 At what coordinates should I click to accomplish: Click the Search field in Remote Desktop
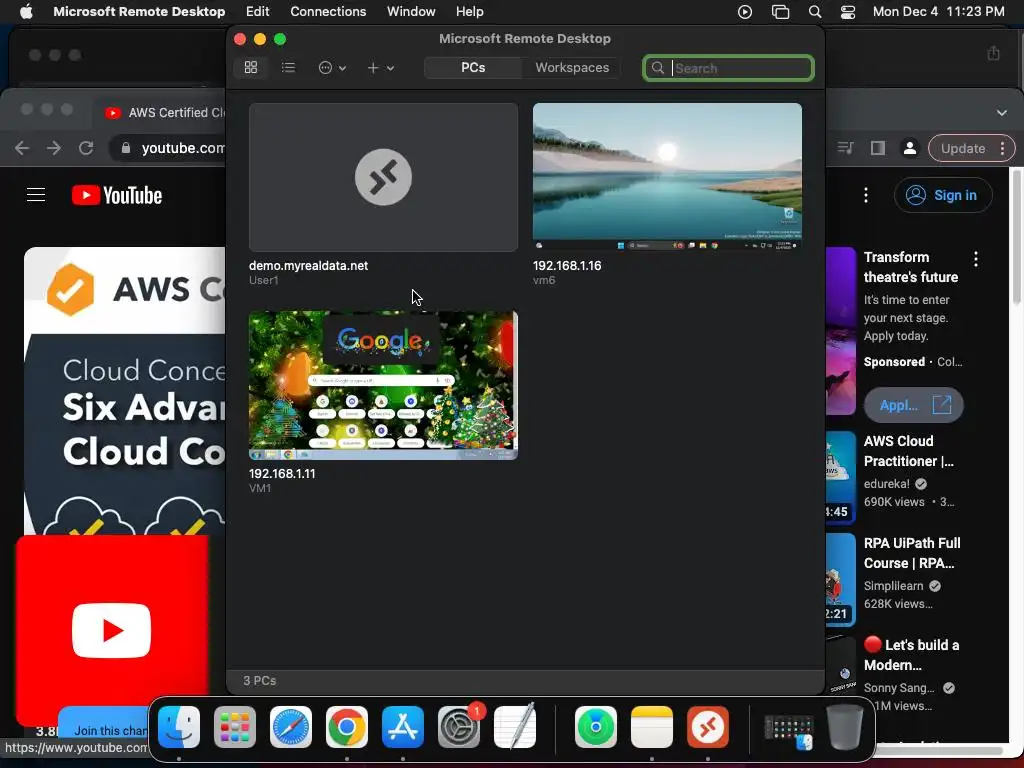(x=728, y=68)
